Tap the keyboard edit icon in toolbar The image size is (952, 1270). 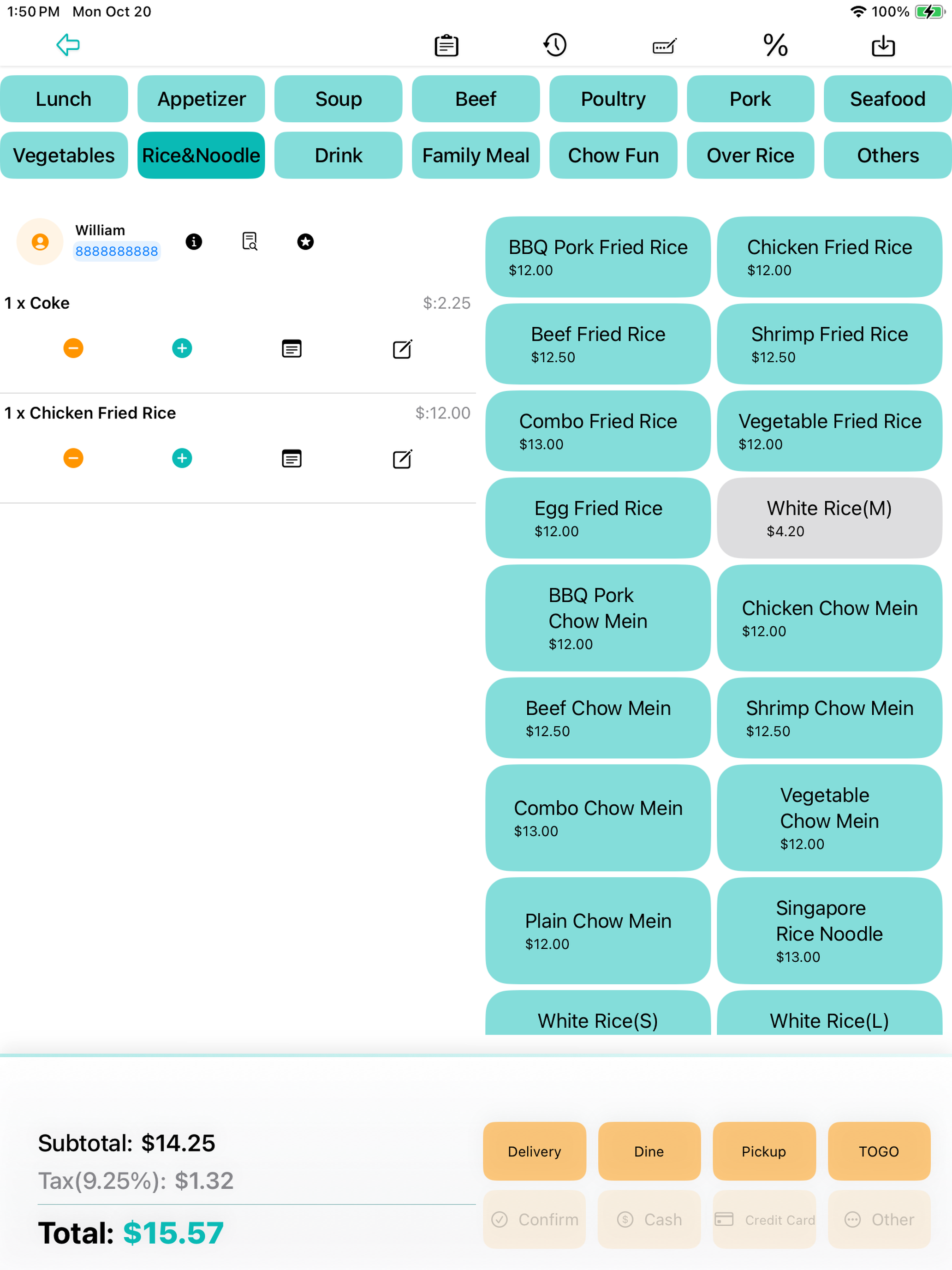click(665, 45)
